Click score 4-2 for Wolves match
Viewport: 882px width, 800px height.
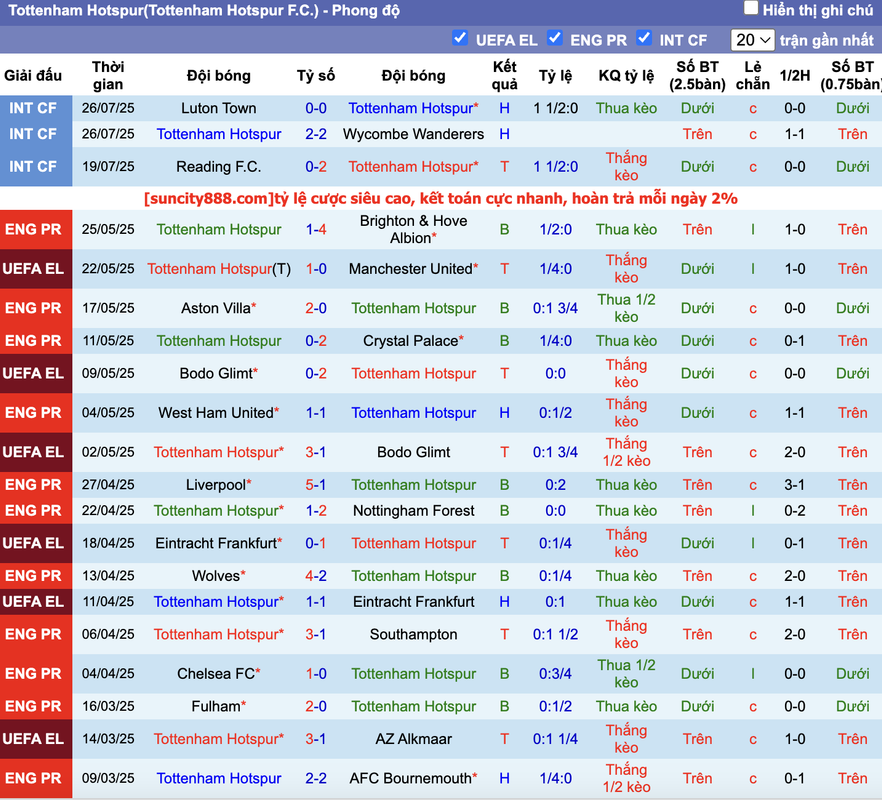pyautogui.click(x=316, y=576)
